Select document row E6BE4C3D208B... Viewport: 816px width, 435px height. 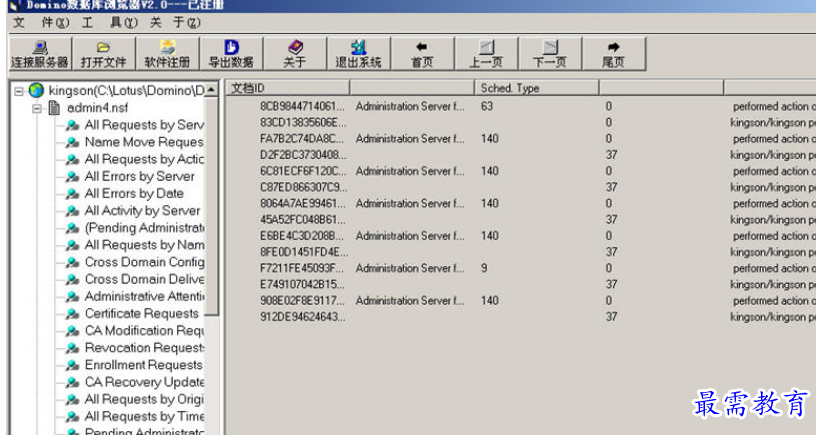[x=520, y=236]
